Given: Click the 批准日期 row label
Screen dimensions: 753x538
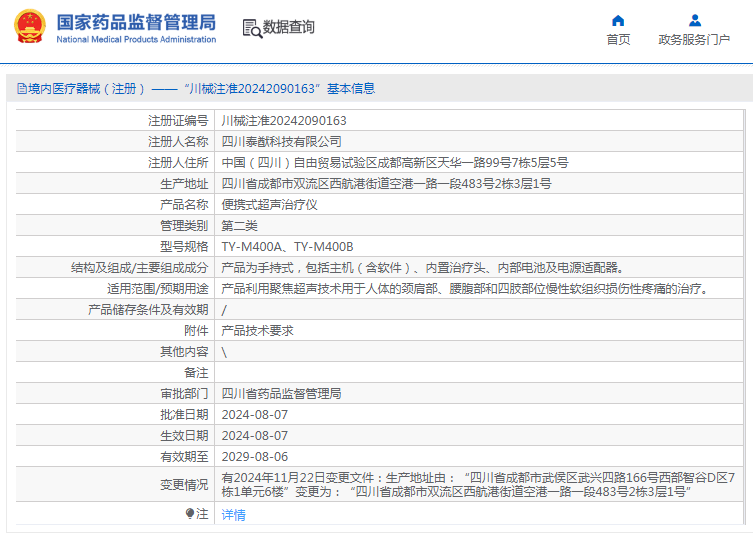Looking at the screenshot, I should (184, 415).
